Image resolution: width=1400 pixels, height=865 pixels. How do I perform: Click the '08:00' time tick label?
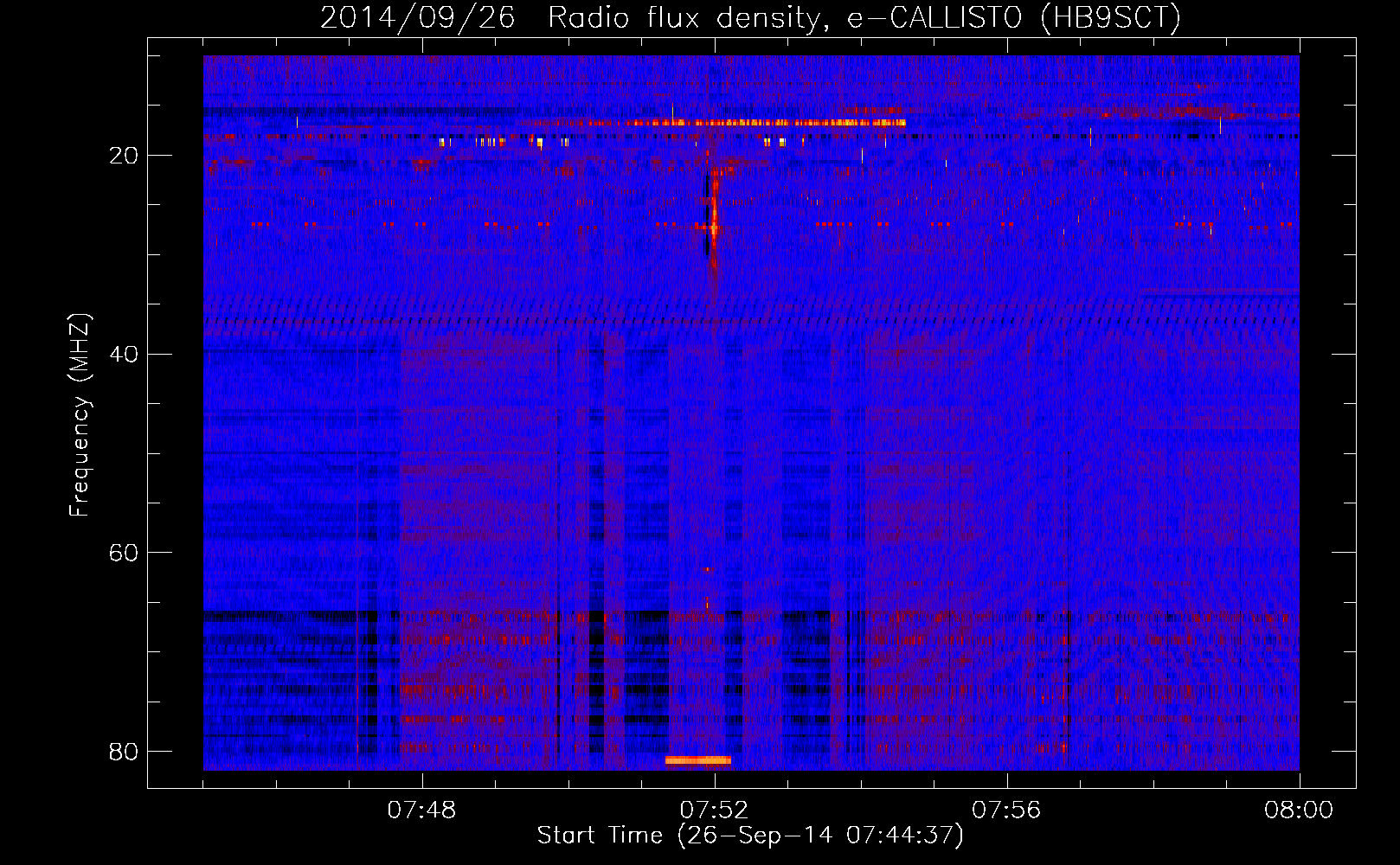tap(1299, 811)
